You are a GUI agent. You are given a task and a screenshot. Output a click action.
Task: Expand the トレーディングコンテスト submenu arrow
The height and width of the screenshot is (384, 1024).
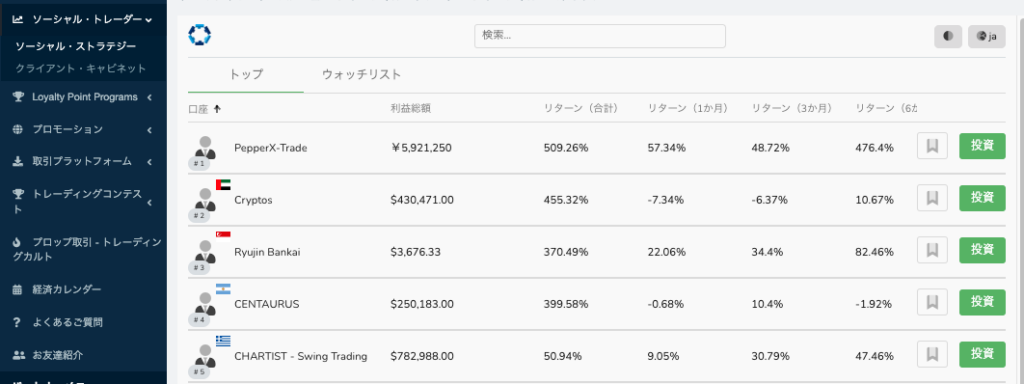150,202
